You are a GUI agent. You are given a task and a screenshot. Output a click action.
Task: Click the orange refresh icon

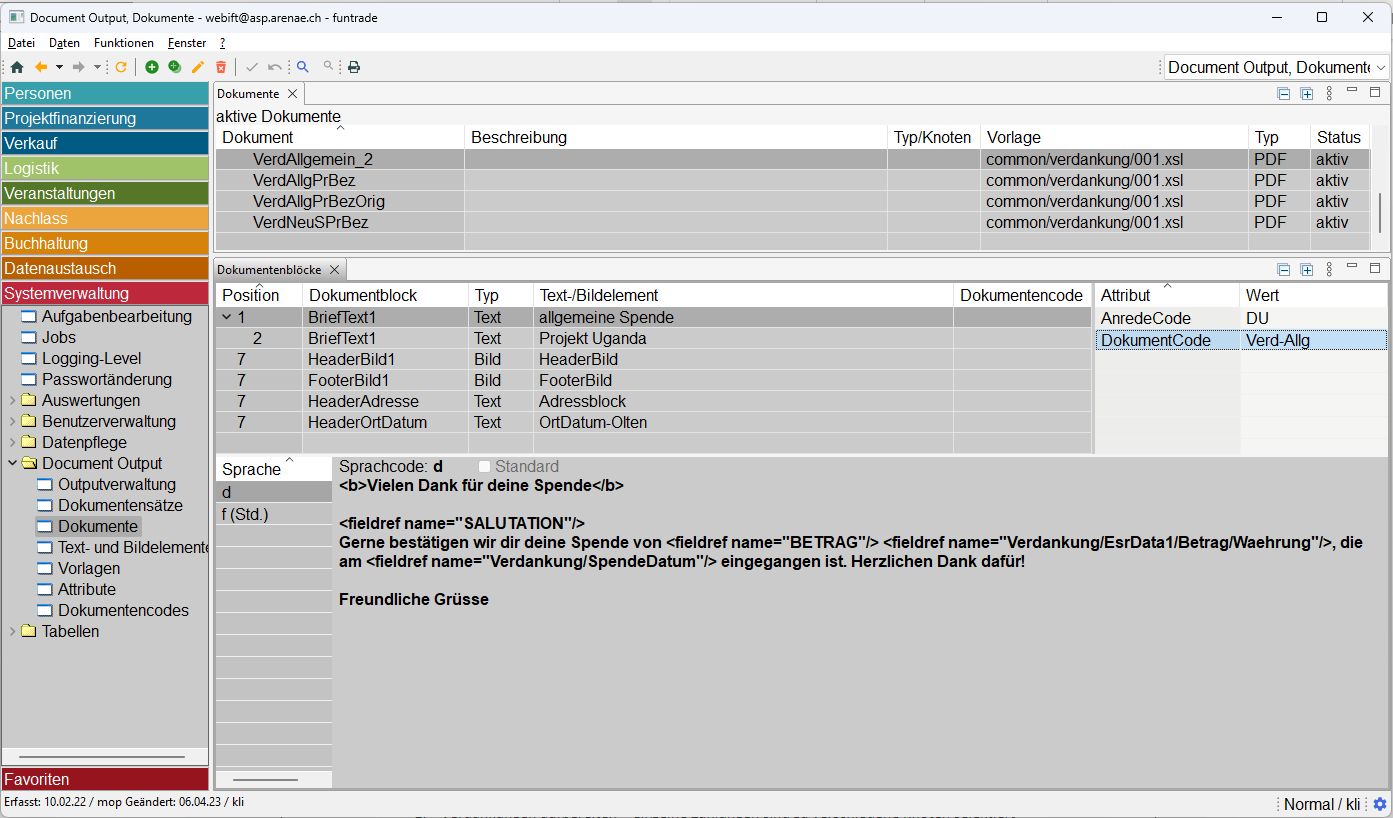tap(121, 67)
